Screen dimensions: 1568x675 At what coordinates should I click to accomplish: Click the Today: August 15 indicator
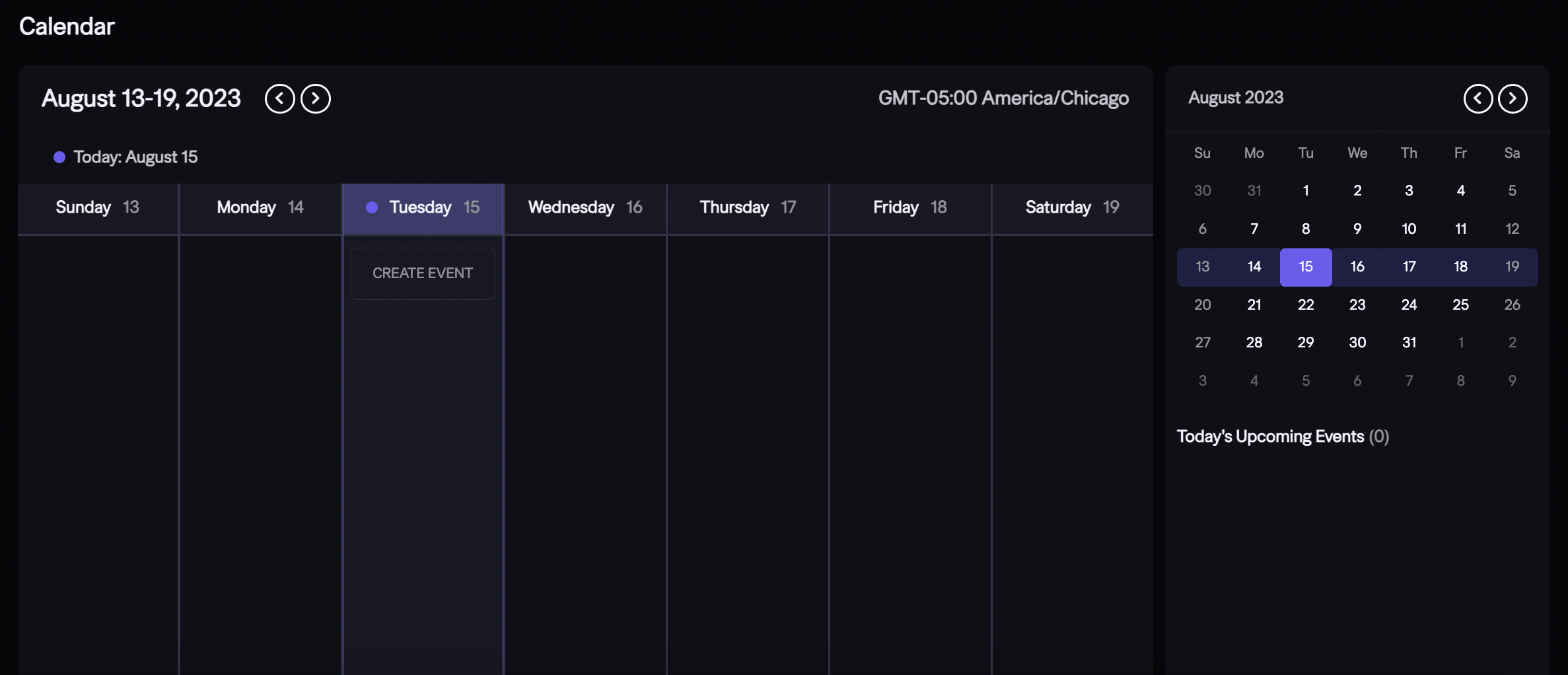pyautogui.click(x=125, y=157)
